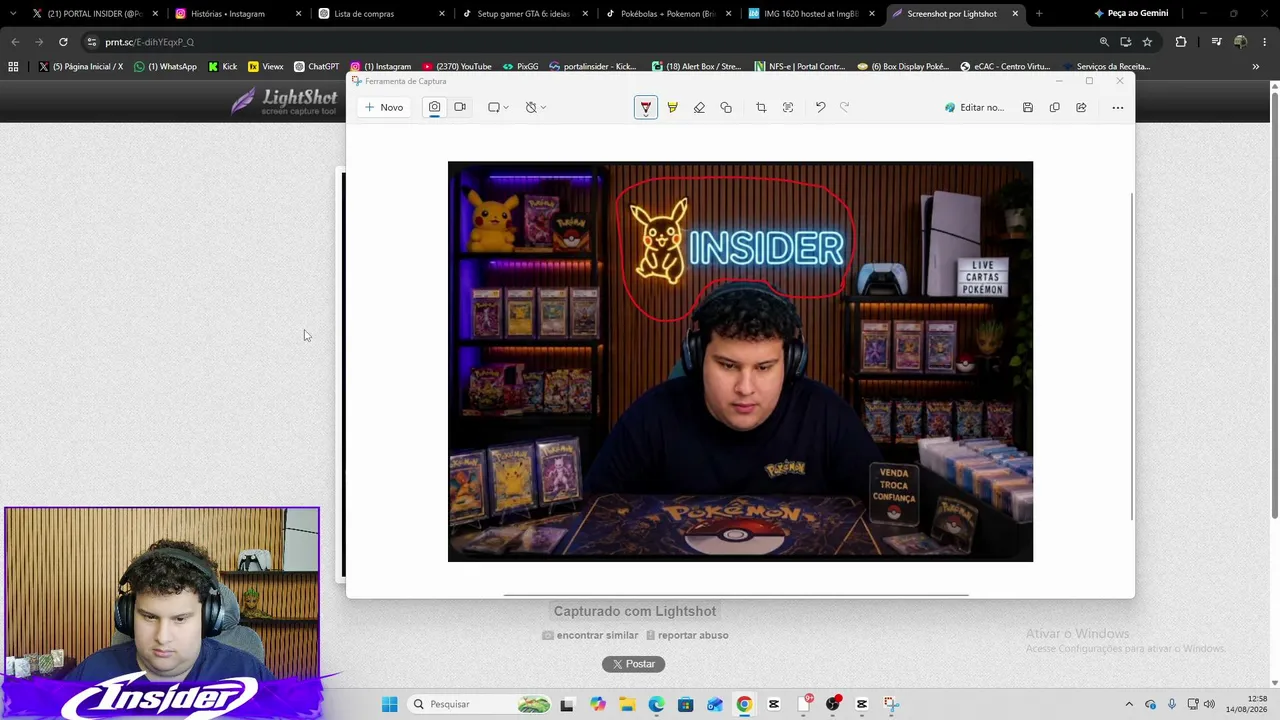Screen dimensions: 1280x720
Task: Click the prnt.sc address bar
Action: click(x=590, y=42)
